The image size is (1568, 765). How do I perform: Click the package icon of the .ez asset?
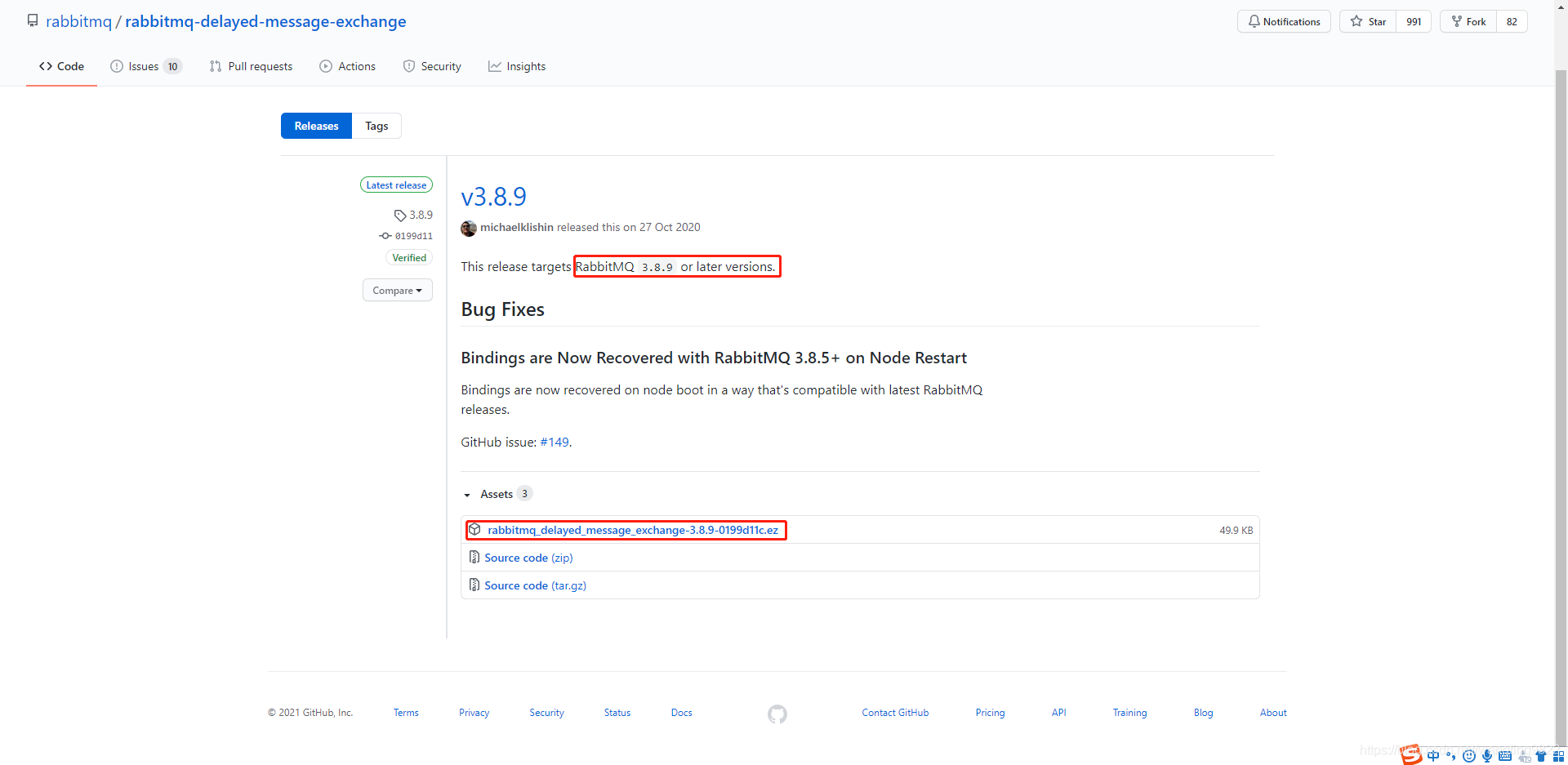[x=474, y=529]
